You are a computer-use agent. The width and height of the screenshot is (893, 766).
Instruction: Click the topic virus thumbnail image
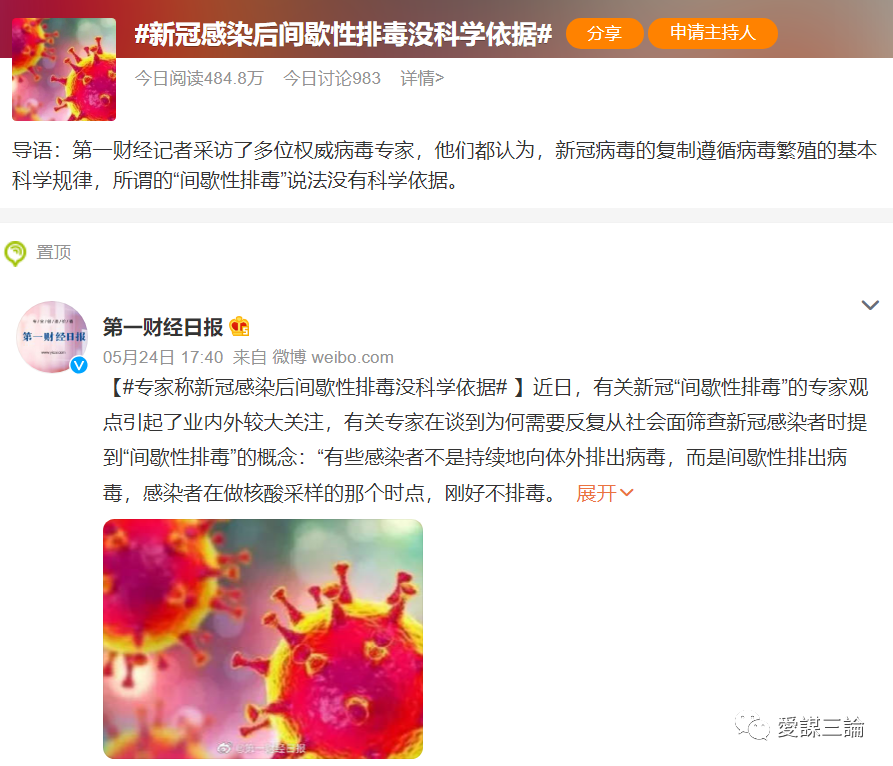click(64, 69)
